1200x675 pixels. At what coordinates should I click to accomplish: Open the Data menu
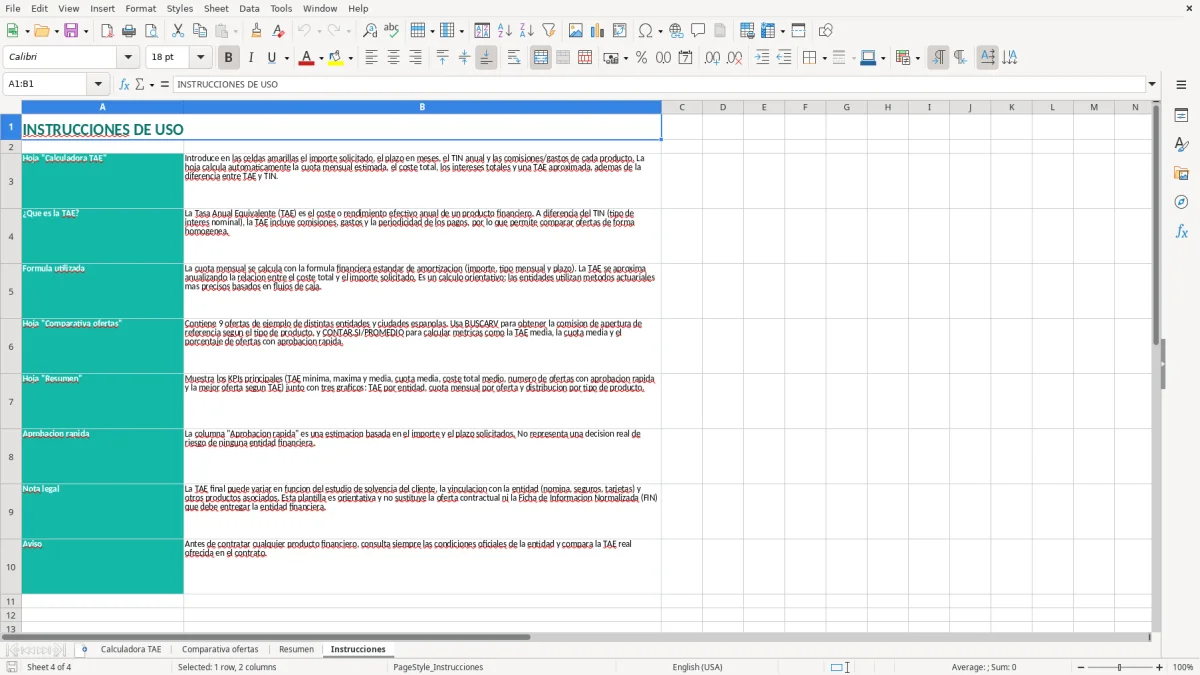click(x=249, y=8)
